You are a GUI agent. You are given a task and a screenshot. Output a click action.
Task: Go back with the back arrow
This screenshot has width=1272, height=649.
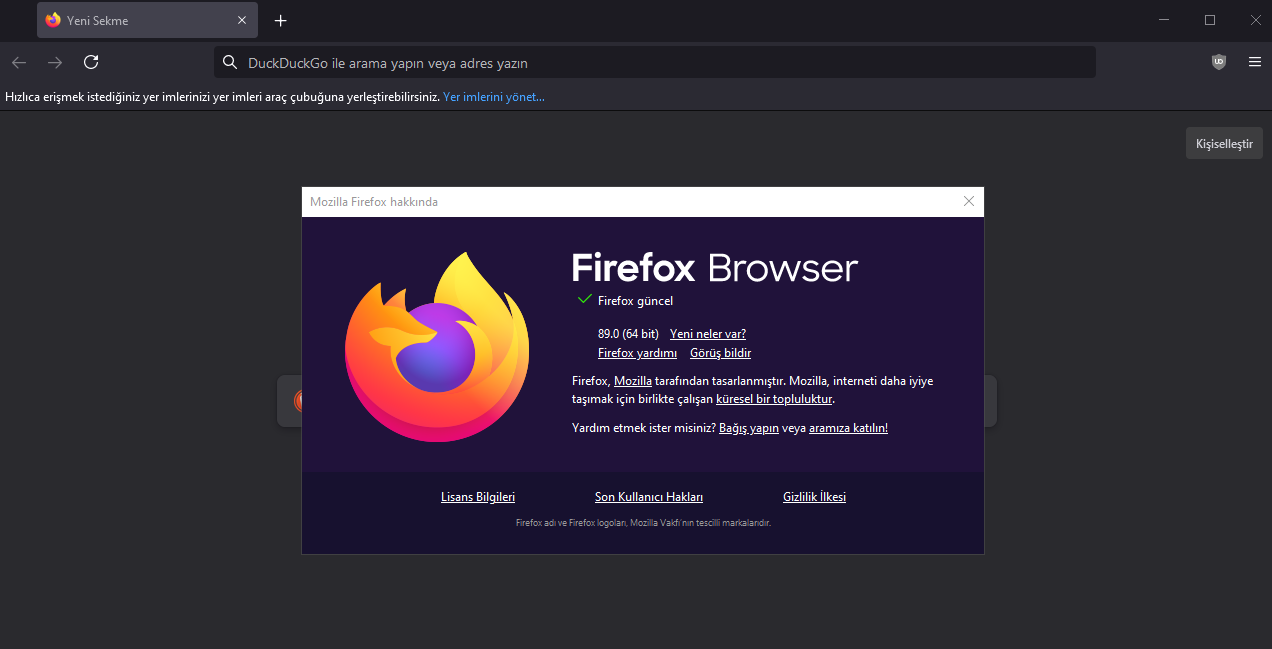click(19, 62)
